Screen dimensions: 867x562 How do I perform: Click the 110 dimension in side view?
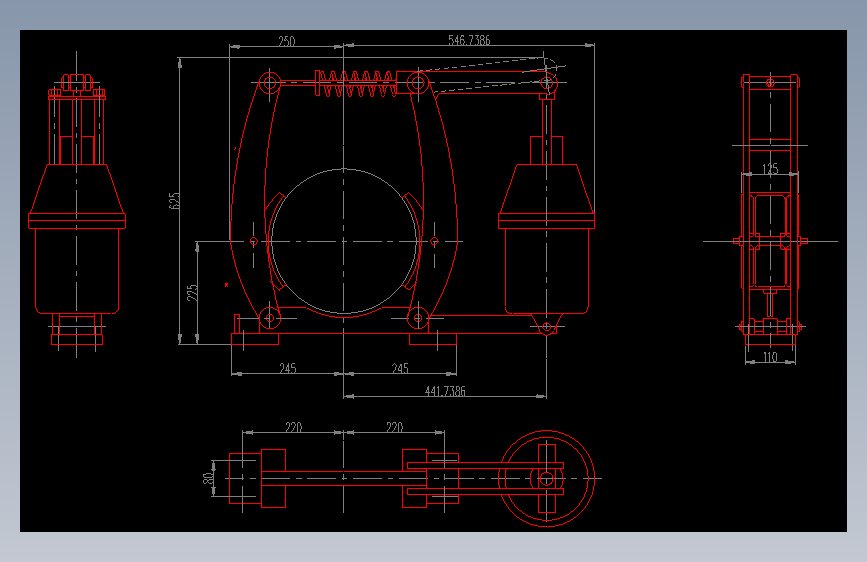[770, 357]
